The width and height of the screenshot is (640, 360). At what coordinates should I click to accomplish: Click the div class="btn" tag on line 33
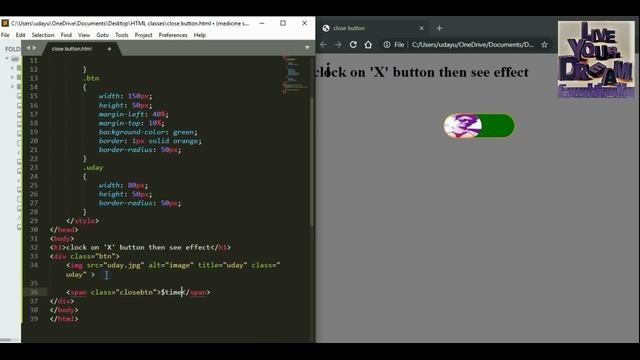[85, 256]
